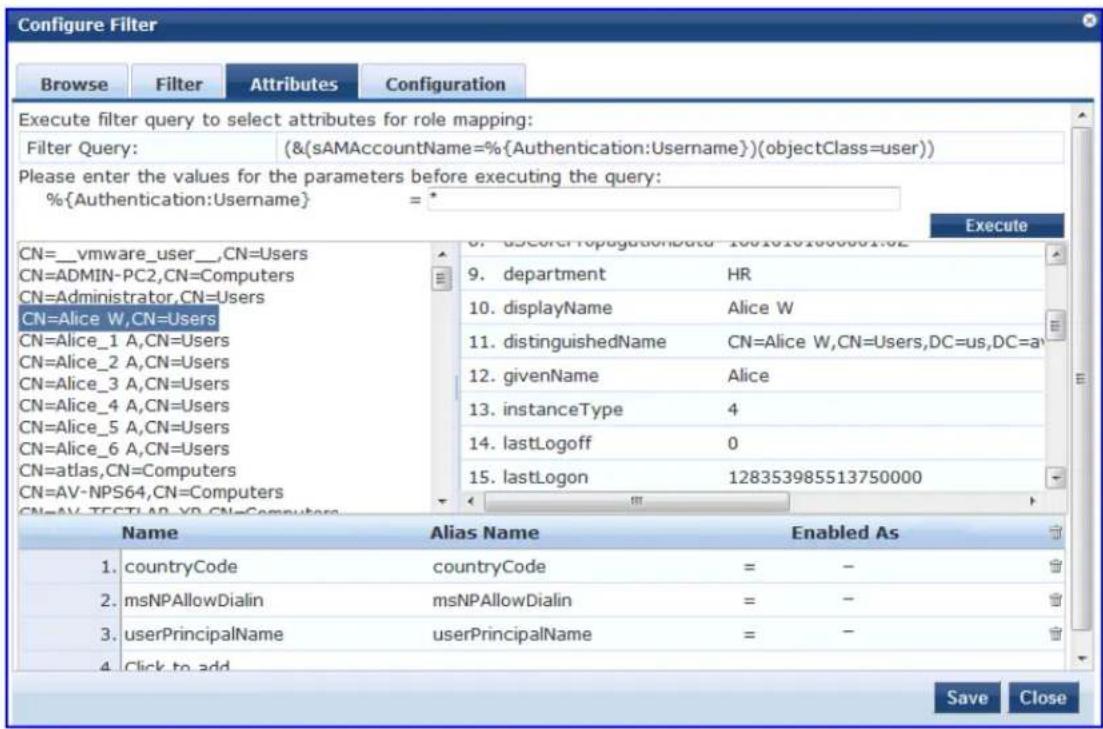Click the Execute button
This screenshot has width=1103, height=729.
pos(996,225)
